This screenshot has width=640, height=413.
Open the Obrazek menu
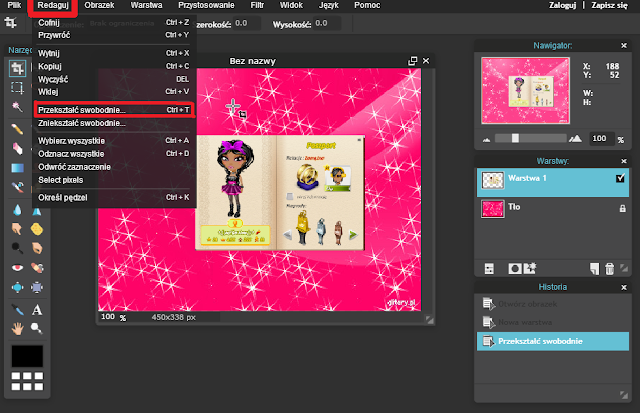click(x=99, y=5)
